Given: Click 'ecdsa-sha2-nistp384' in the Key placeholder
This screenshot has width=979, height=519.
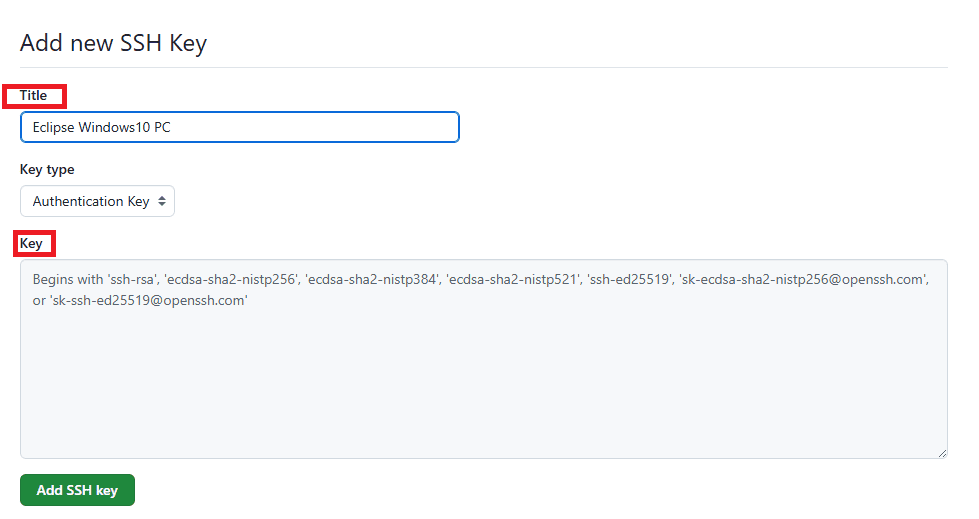Looking at the screenshot, I should point(369,280).
